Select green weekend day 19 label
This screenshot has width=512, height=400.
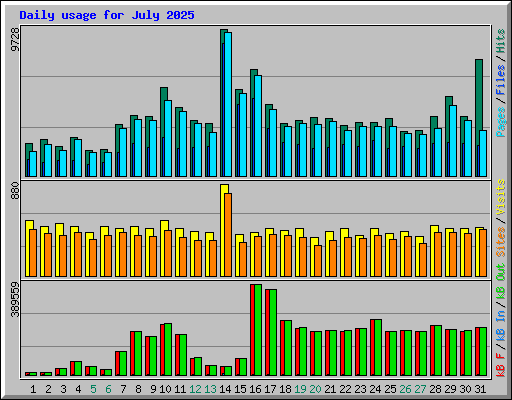(300, 389)
